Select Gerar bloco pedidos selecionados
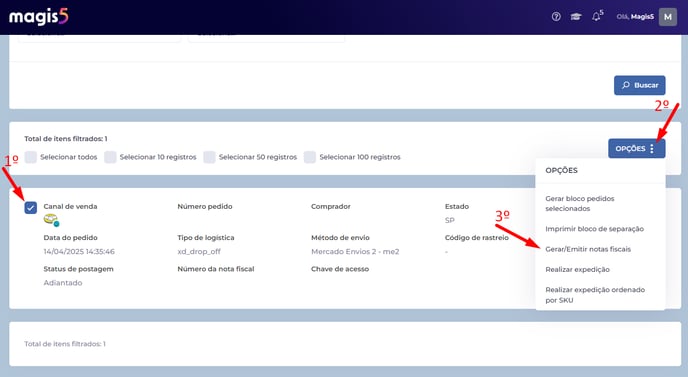Screen dimensions: 688x377 pyautogui.click(x=580, y=203)
